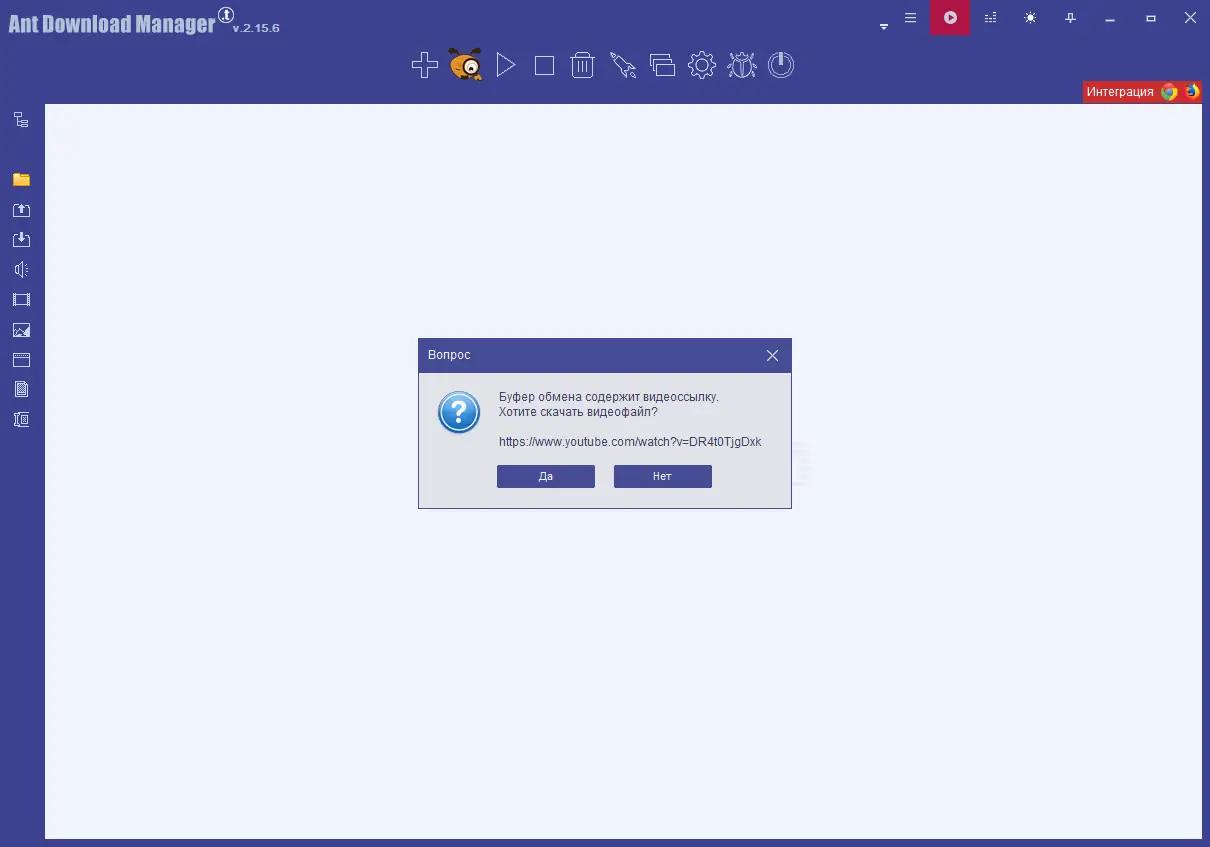This screenshot has width=1210, height=847.
Task: Switch to the Files folder category
Action: point(21,180)
